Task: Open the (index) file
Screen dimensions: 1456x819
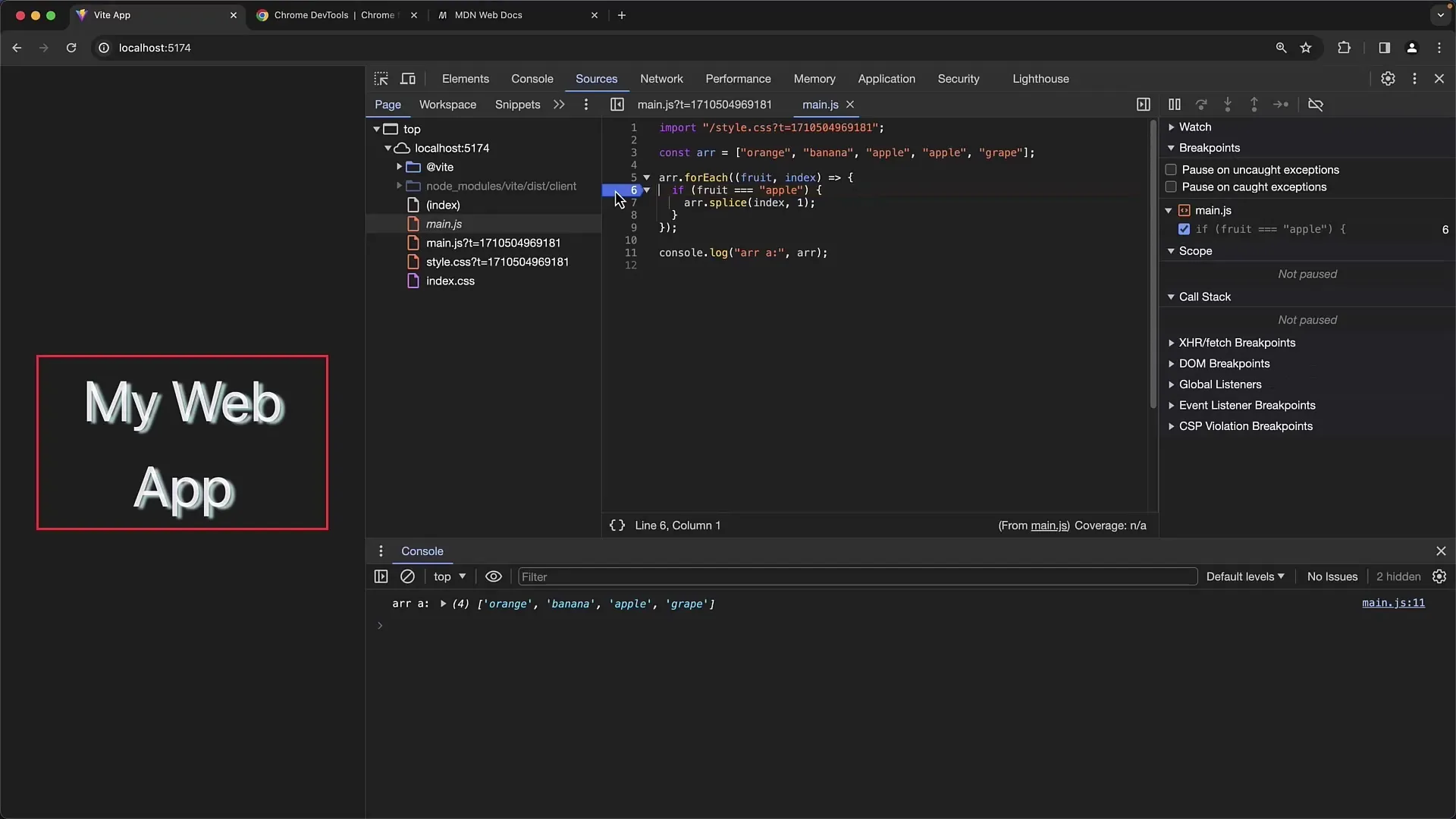Action: click(x=443, y=206)
